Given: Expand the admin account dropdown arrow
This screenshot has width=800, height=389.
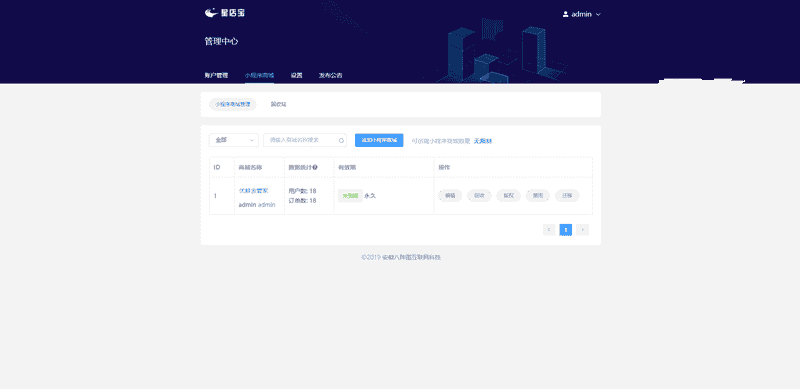Looking at the screenshot, I should coord(598,14).
